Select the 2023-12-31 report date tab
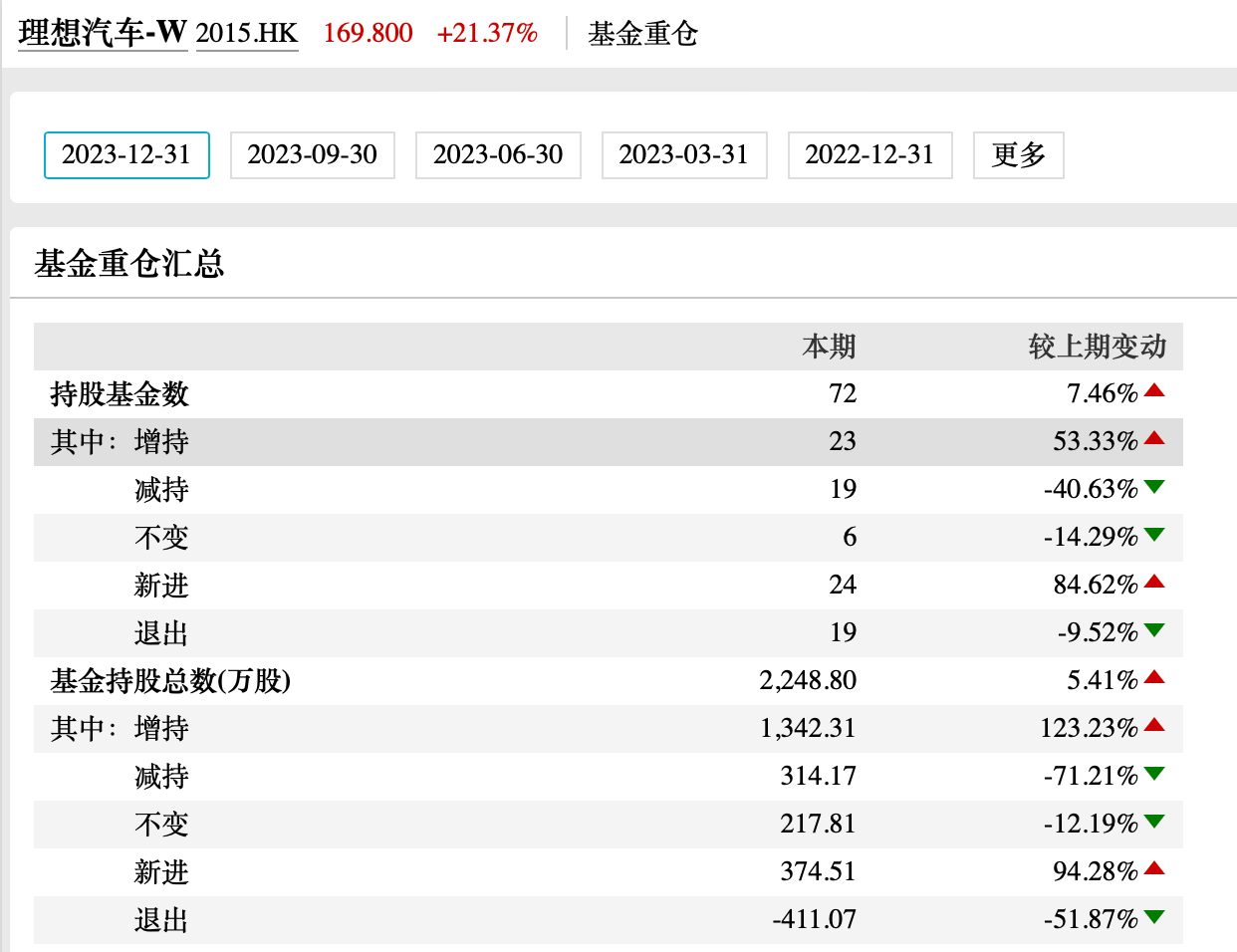The height and width of the screenshot is (952, 1237). coord(126,155)
